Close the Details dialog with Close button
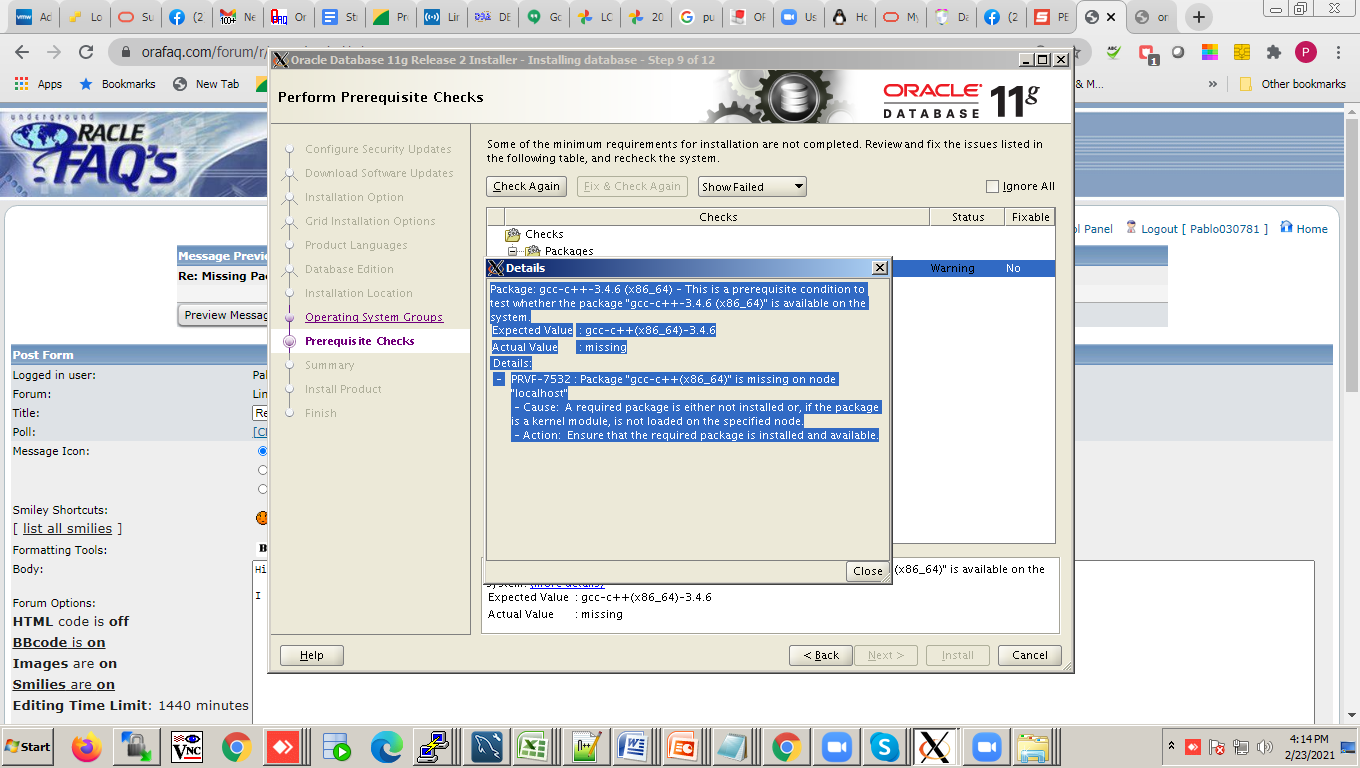 tap(867, 571)
